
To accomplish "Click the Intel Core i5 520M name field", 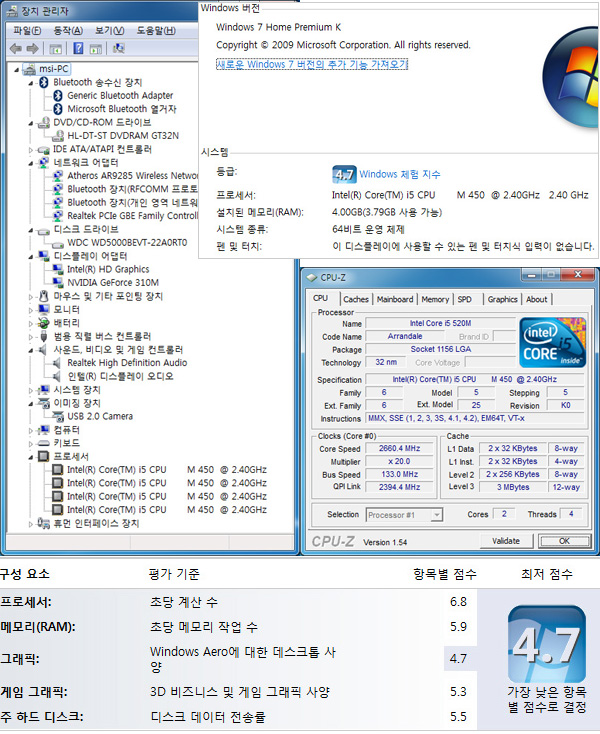I will click(x=440, y=323).
